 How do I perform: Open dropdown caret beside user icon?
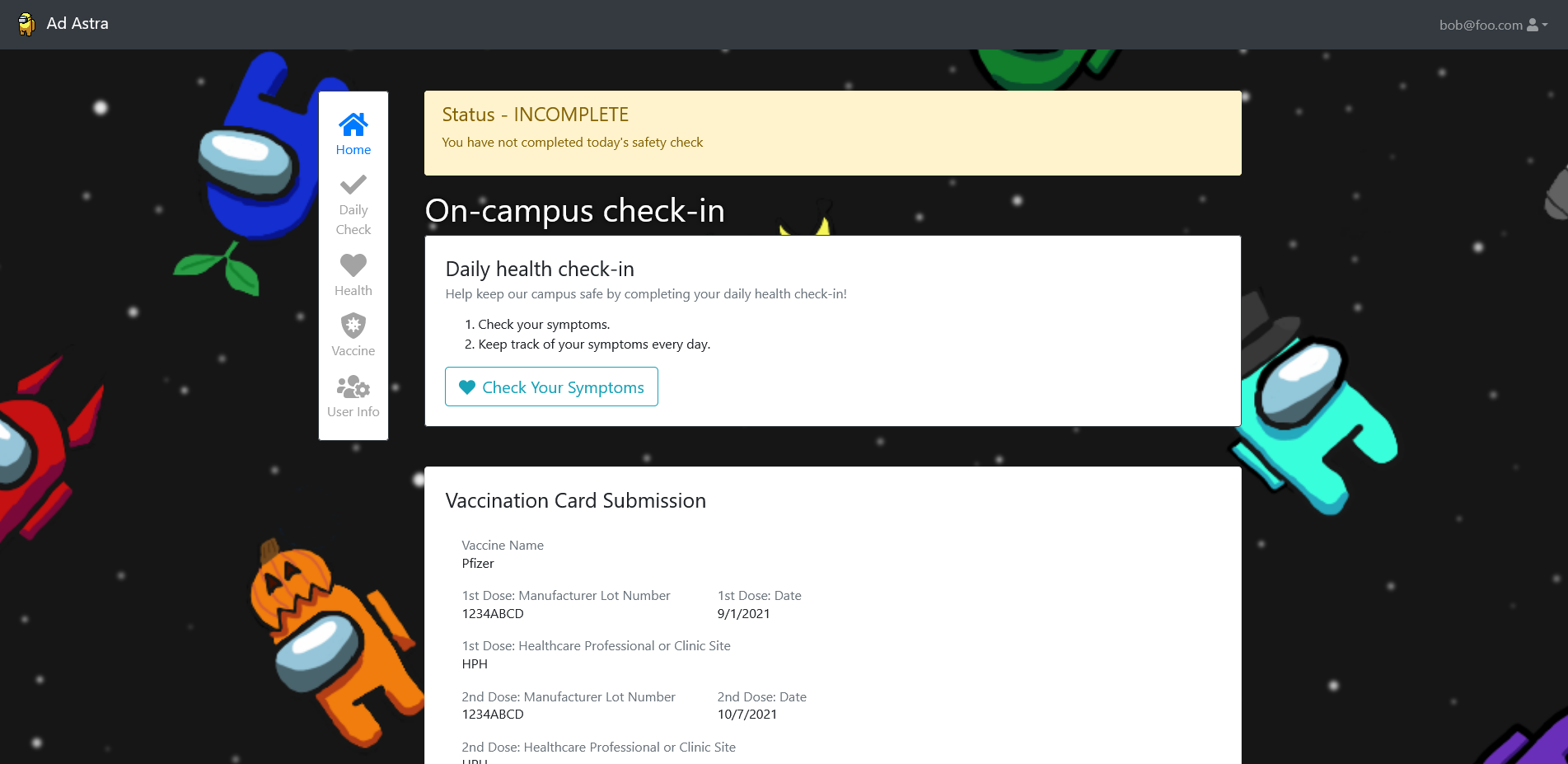(1545, 25)
